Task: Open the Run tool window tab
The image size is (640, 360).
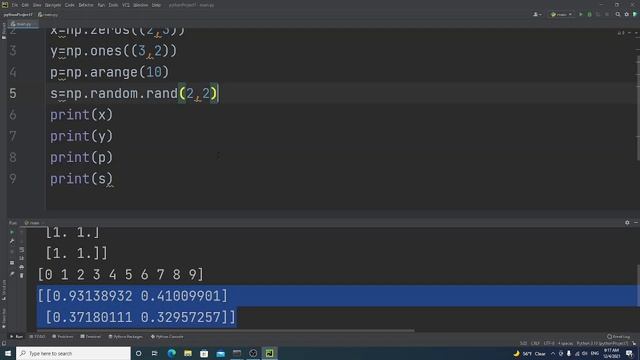Action: (x=17, y=337)
